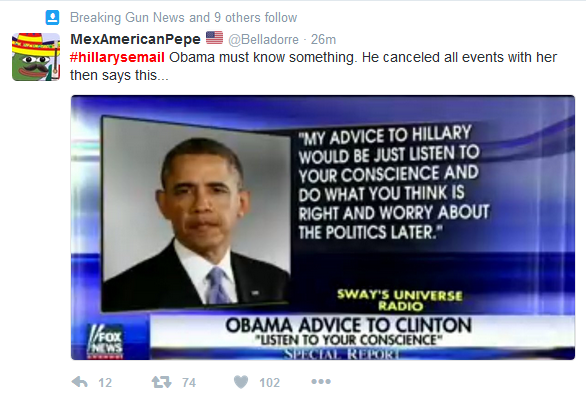Open Breaking Gun News follower link
The height and width of the screenshot is (401, 586).
pos(127,18)
